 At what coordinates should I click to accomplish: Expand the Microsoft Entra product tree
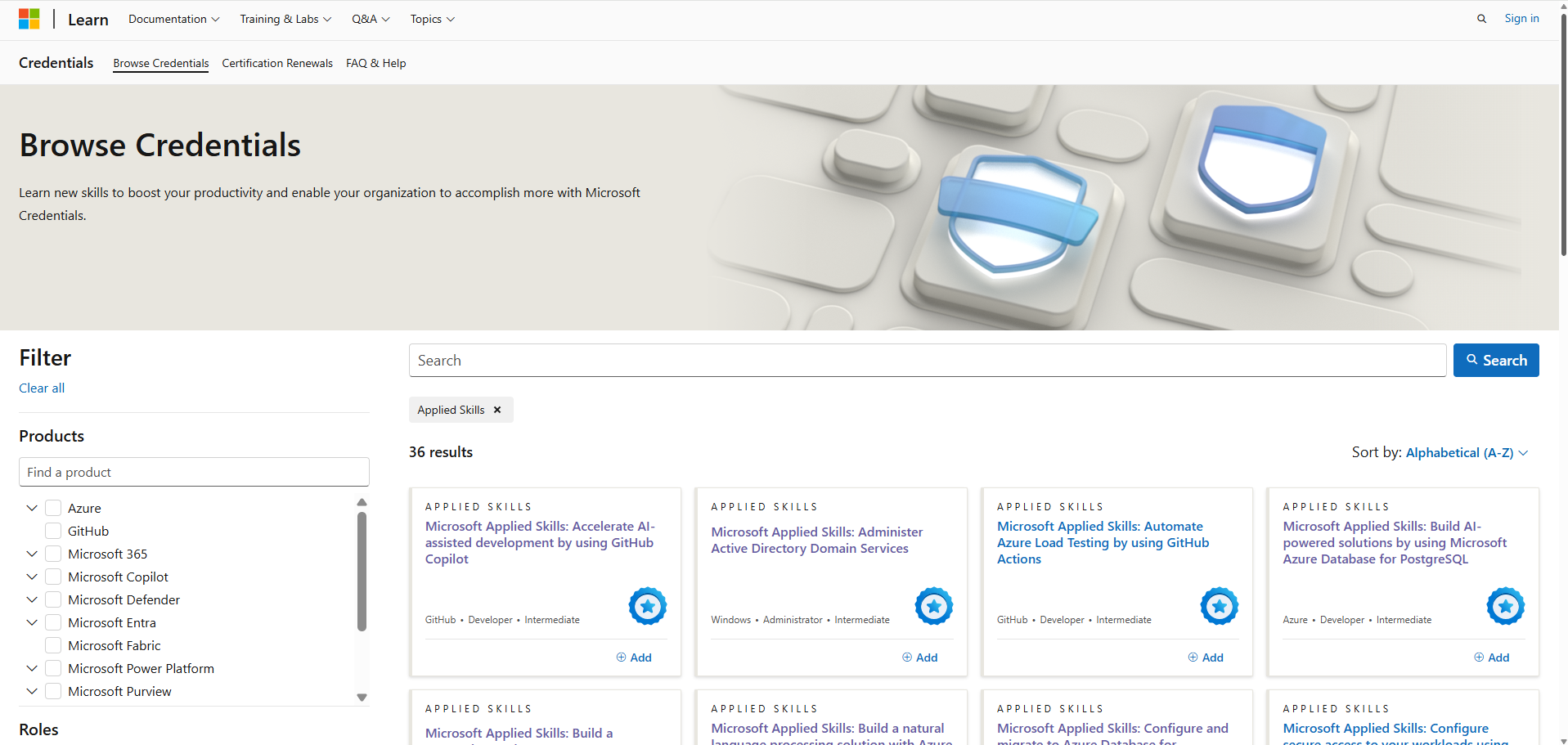click(x=32, y=622)
